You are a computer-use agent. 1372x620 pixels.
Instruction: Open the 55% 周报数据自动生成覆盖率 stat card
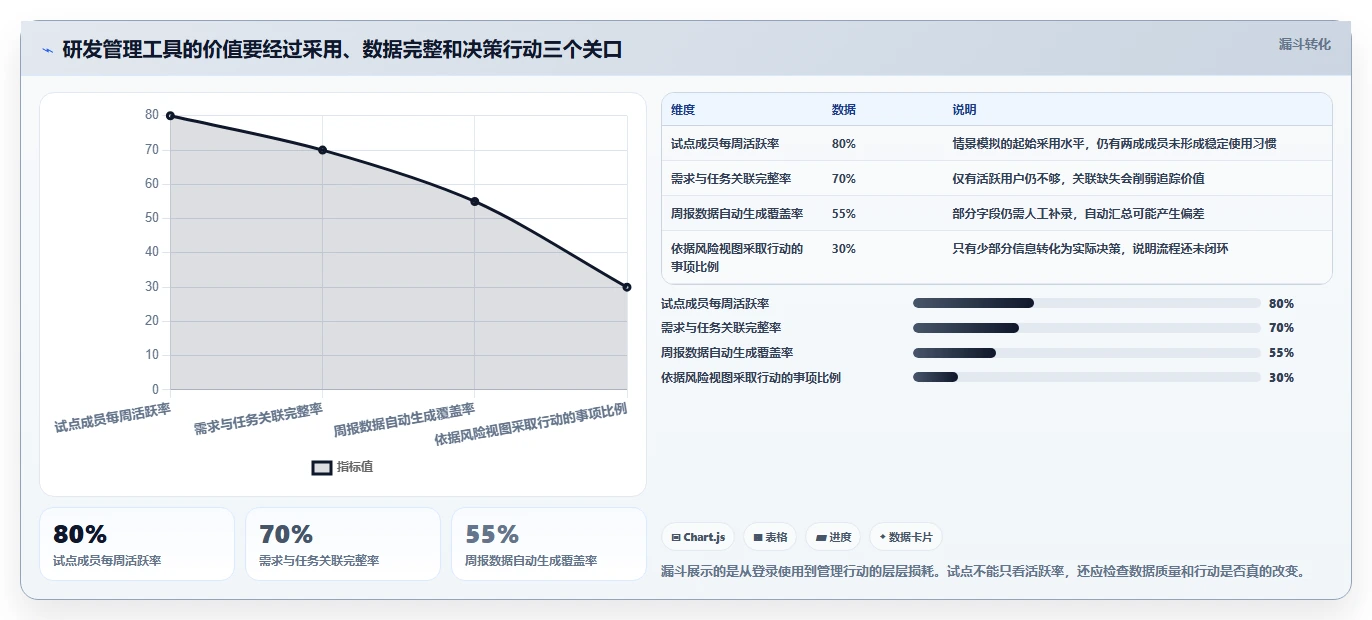click(549, 544)
